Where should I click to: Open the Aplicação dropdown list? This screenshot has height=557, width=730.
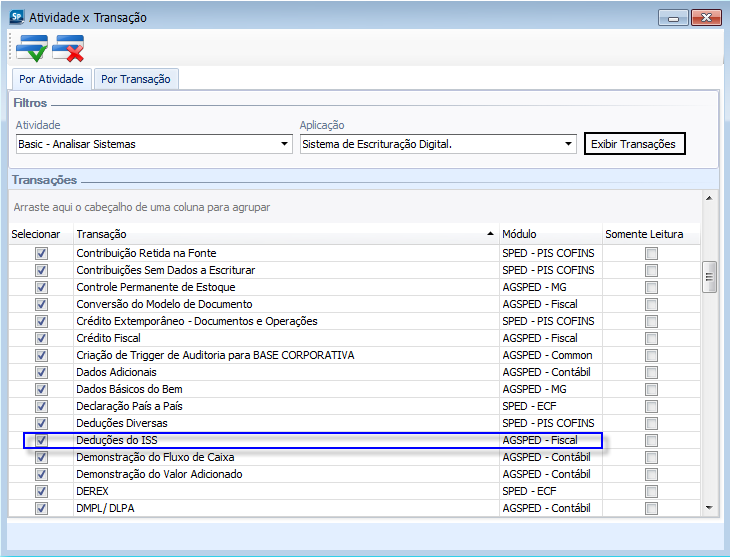tap(568, 144)
